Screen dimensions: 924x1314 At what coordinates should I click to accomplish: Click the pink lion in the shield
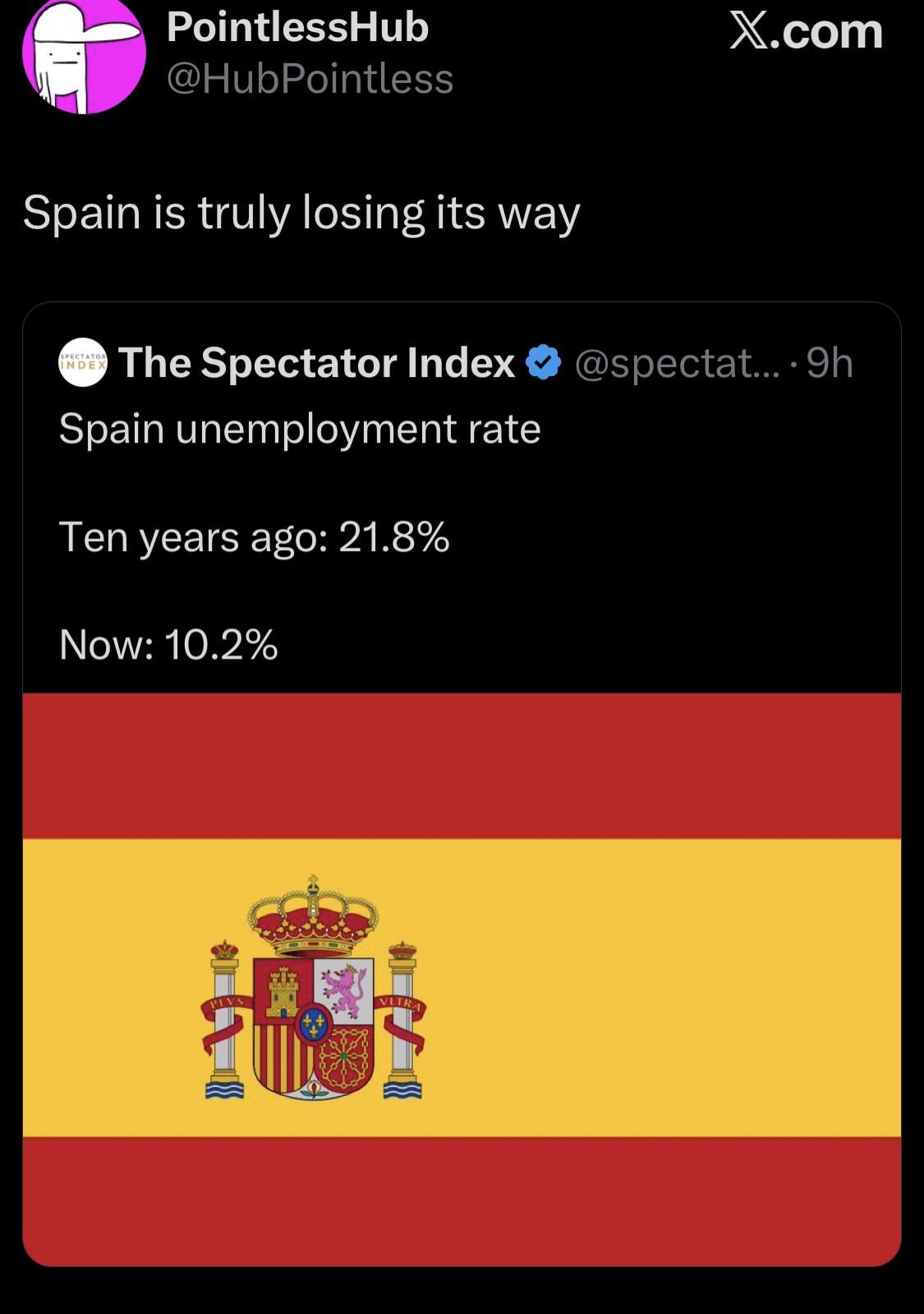tap(343, 990)
